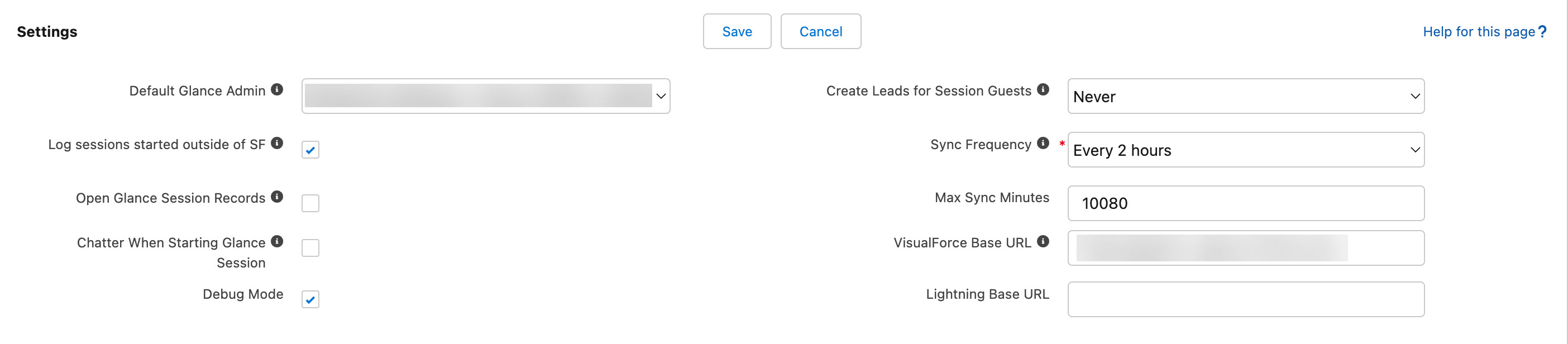
Task: Click info icon for Log sessions setting
Action: (x=277, y=143)
